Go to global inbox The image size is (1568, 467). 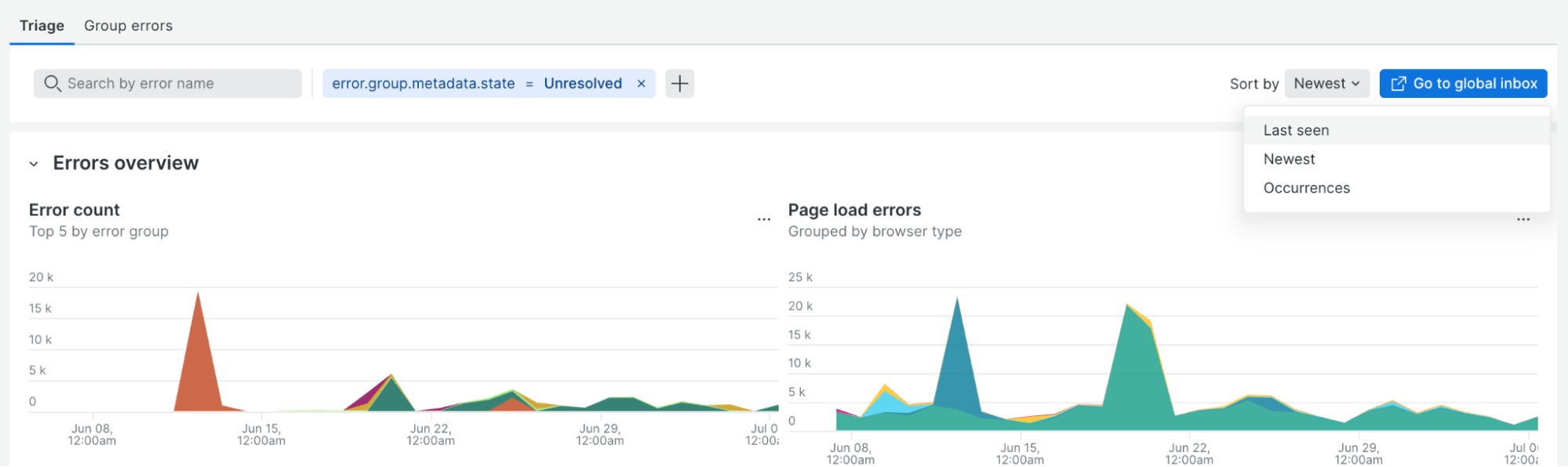coord(1463,84)
